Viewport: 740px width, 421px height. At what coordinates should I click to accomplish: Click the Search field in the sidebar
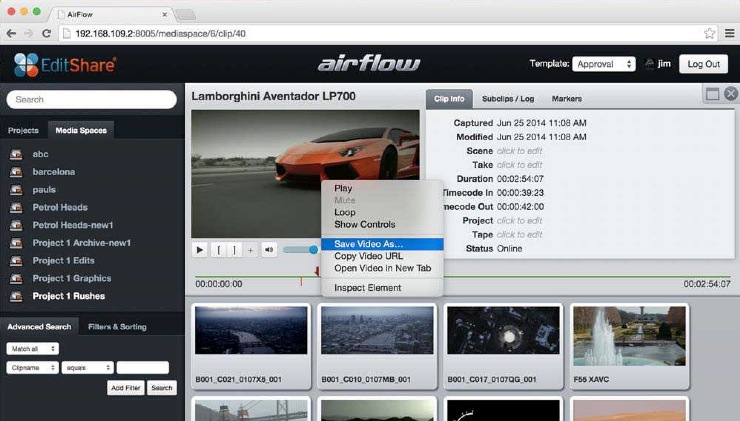click(x=92, y=100)
